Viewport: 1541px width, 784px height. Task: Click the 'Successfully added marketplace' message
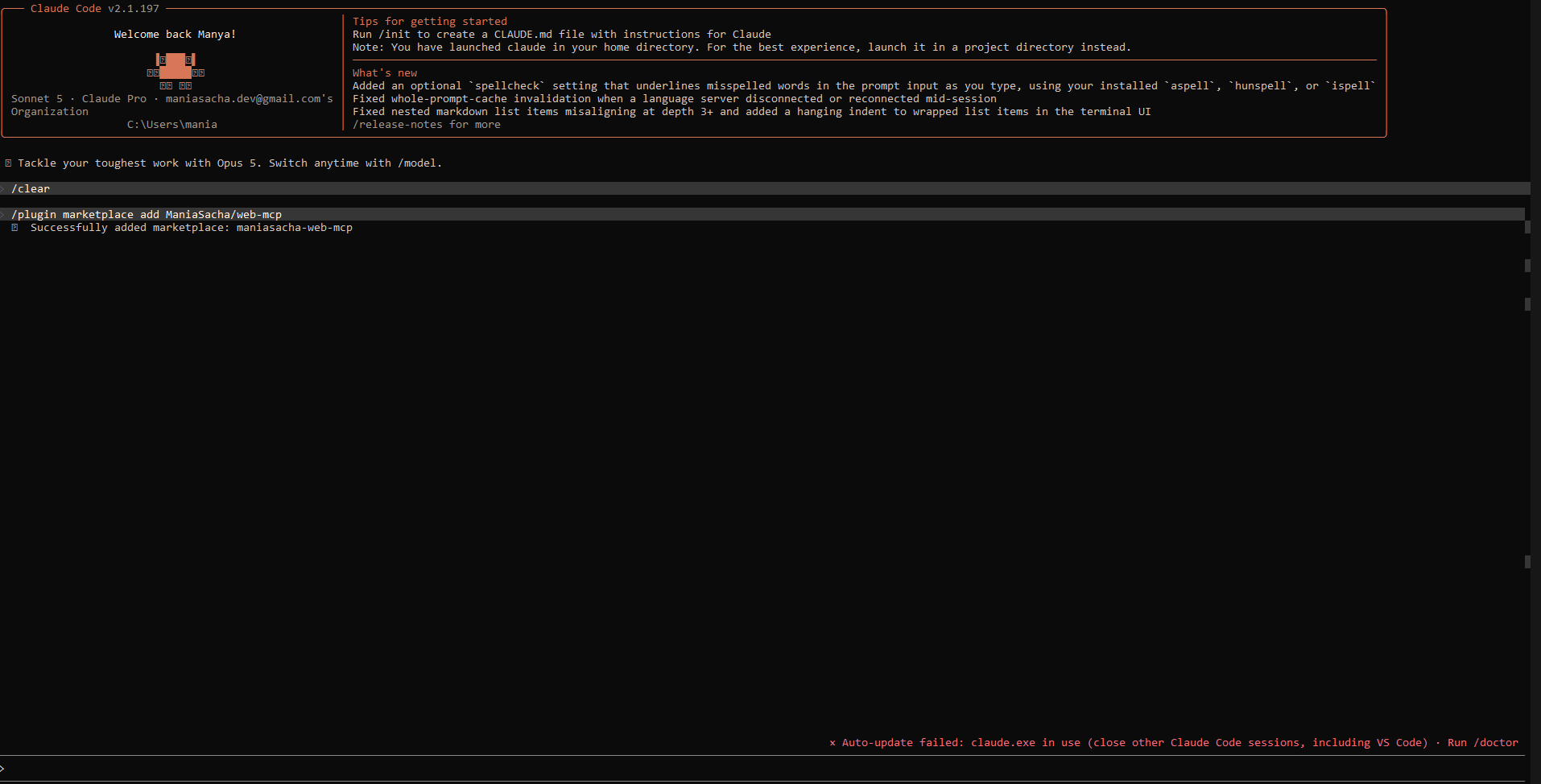coord(192,228)
